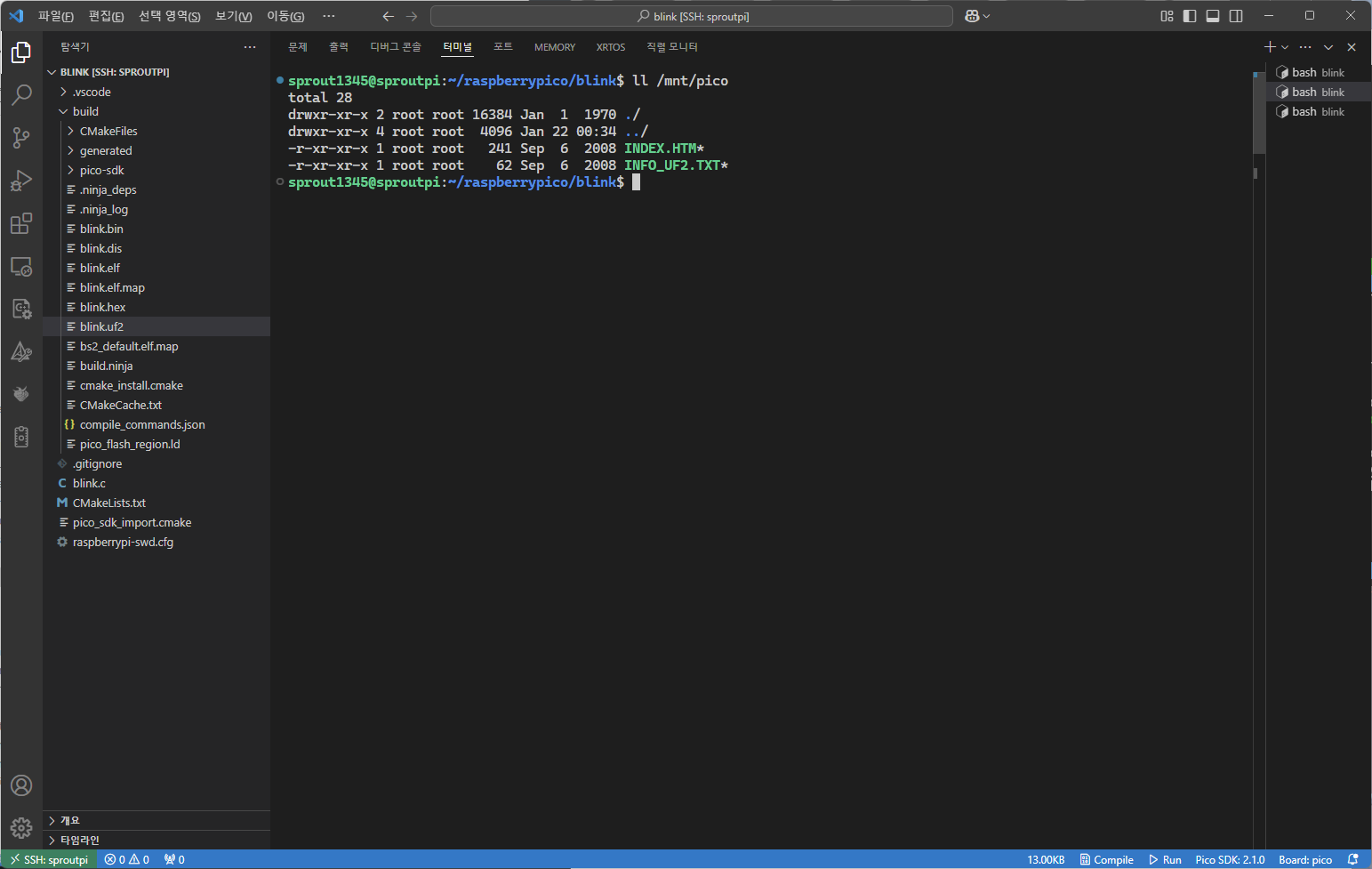Screen dimensions: 1372x869
Task: Open the 이동 menu
Action: [285, 16]
